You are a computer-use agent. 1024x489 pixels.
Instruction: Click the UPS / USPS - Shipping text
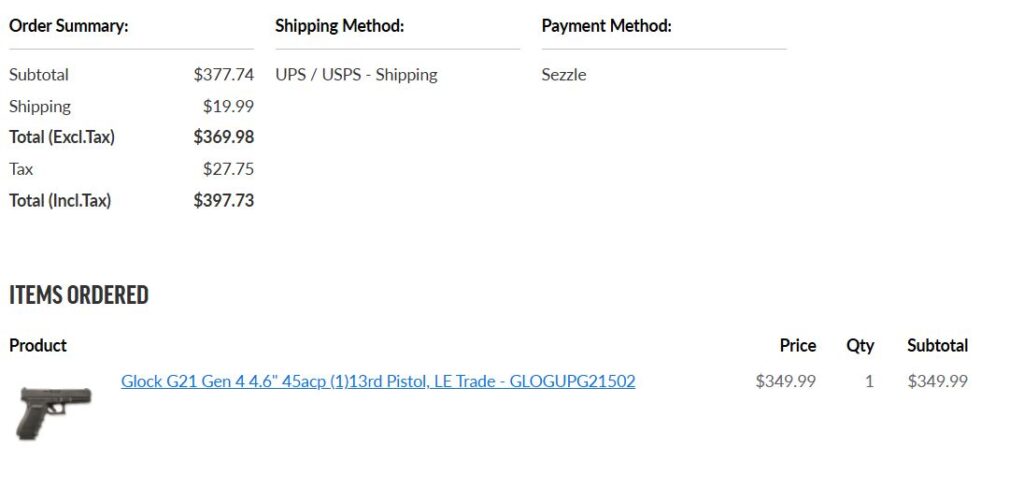click(357, 75)
